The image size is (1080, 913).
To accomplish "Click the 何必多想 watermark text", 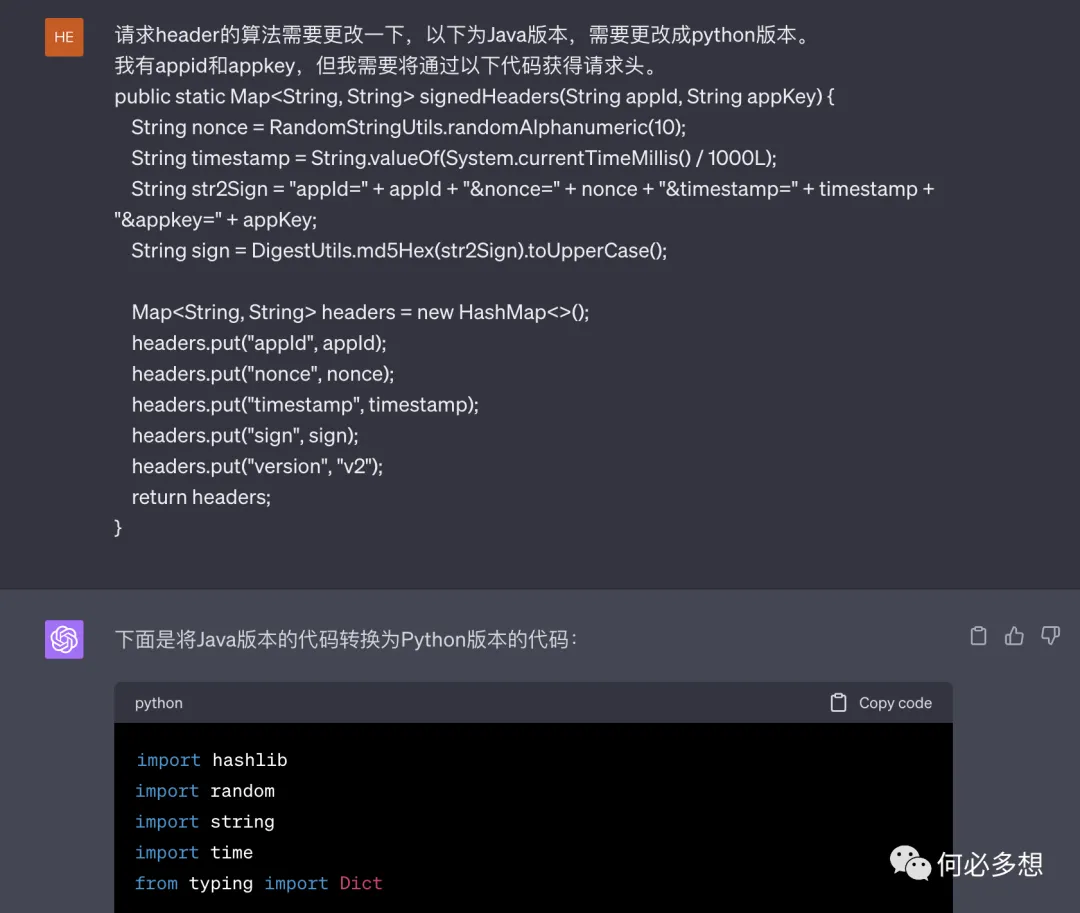I will (x=989, y=863).
